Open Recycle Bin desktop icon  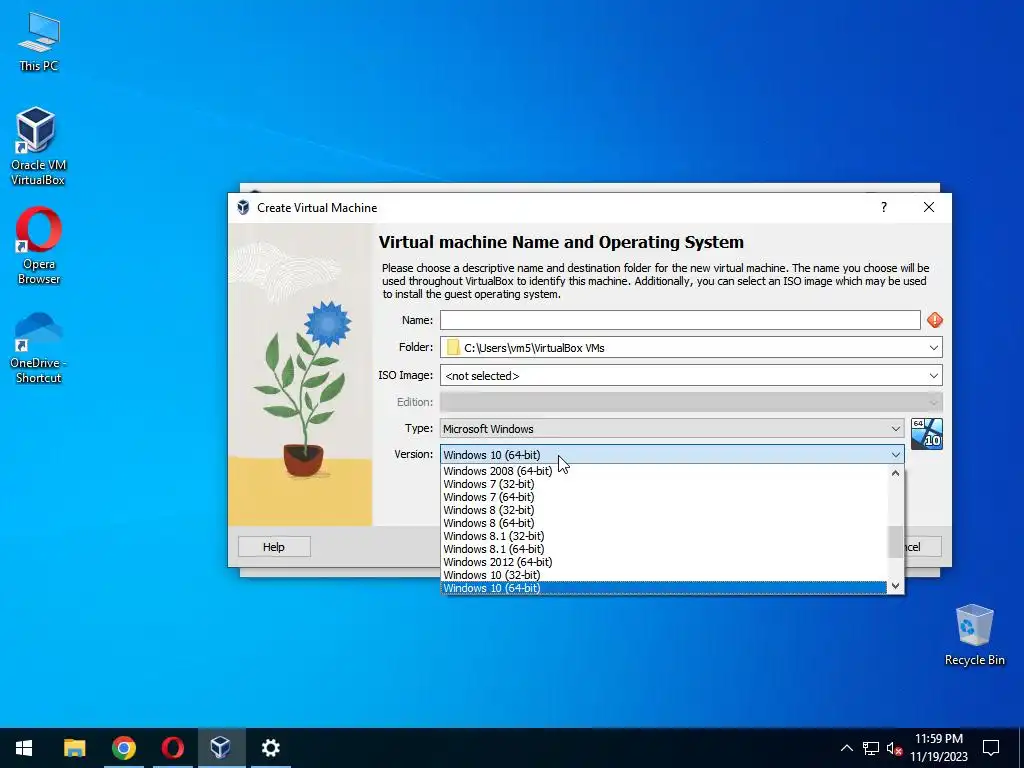point(974,635)
